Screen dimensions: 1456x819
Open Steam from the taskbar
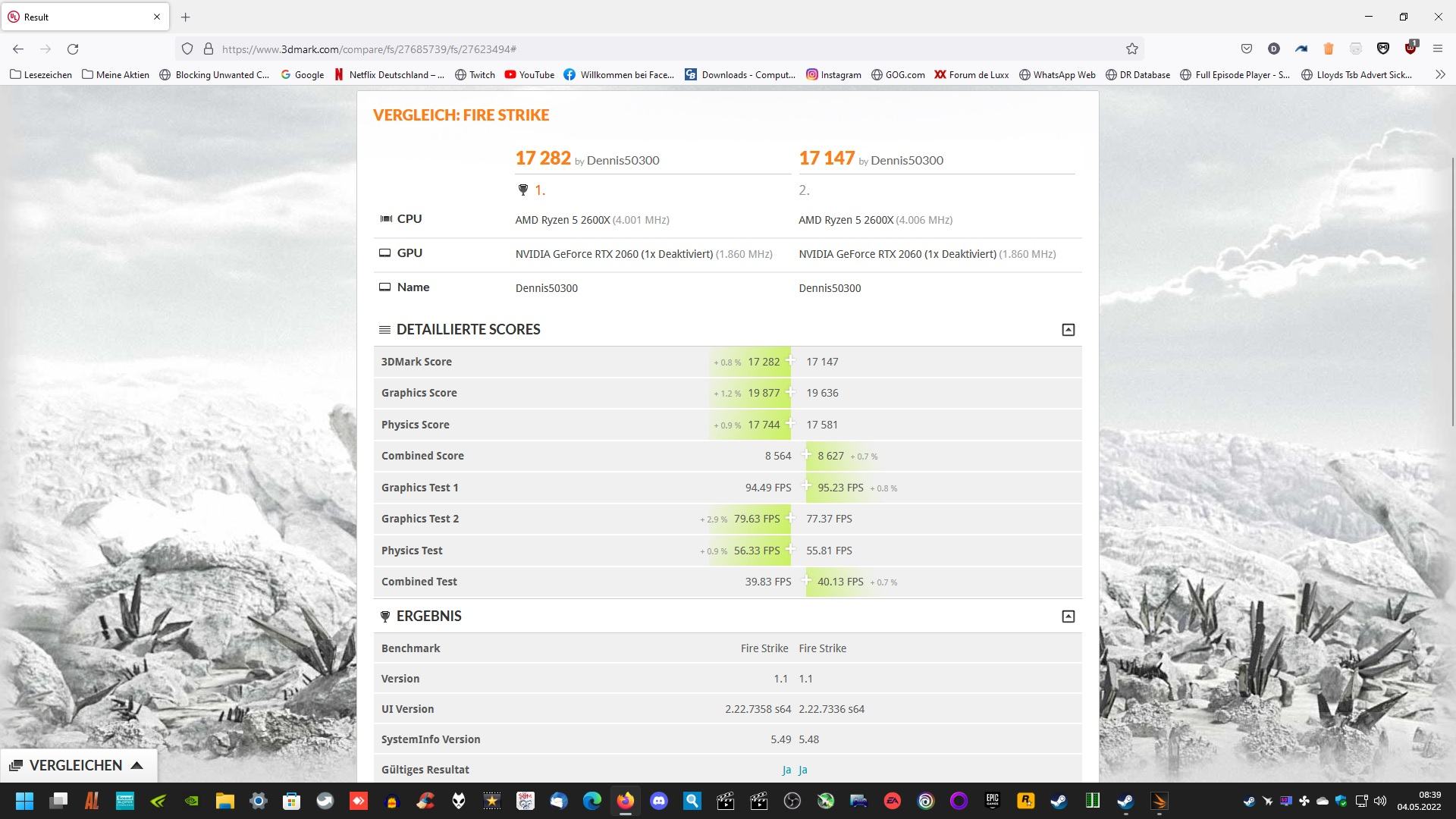click(1058, 801)
